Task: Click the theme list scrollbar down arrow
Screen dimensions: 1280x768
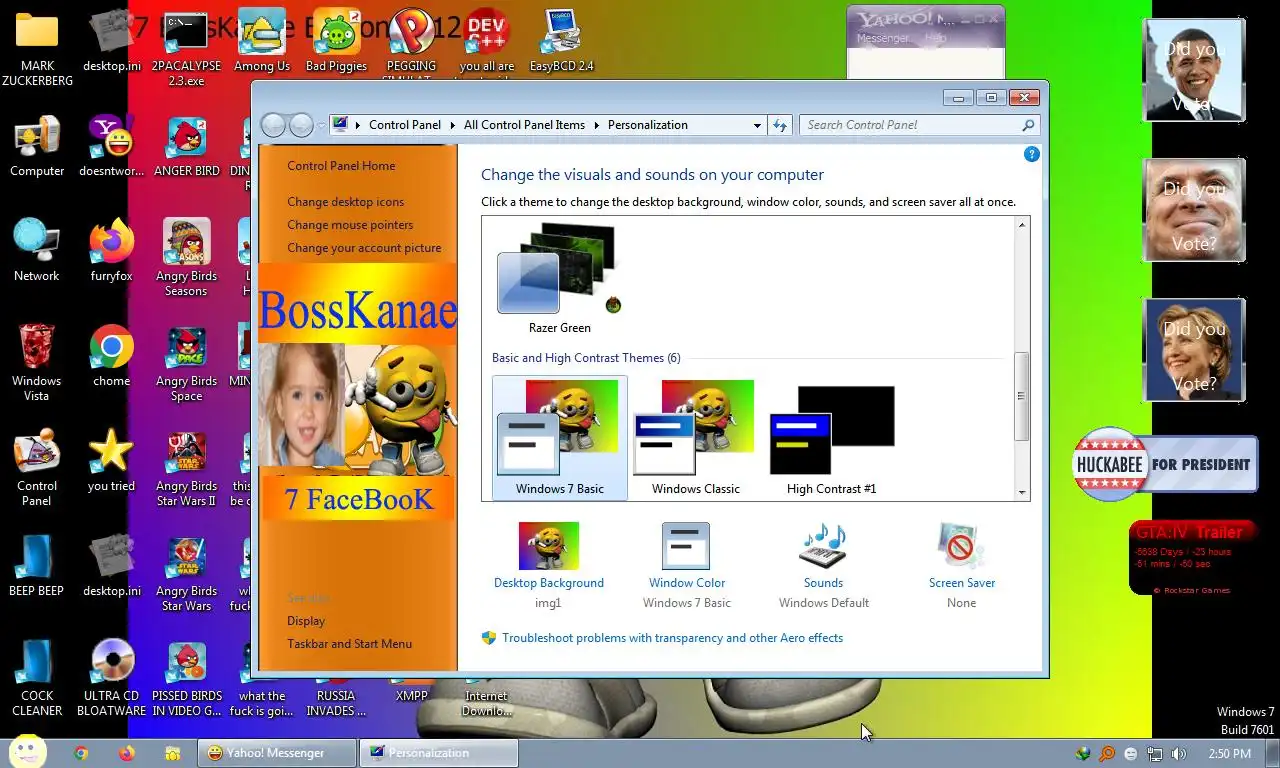Action: pos(1021,492)
